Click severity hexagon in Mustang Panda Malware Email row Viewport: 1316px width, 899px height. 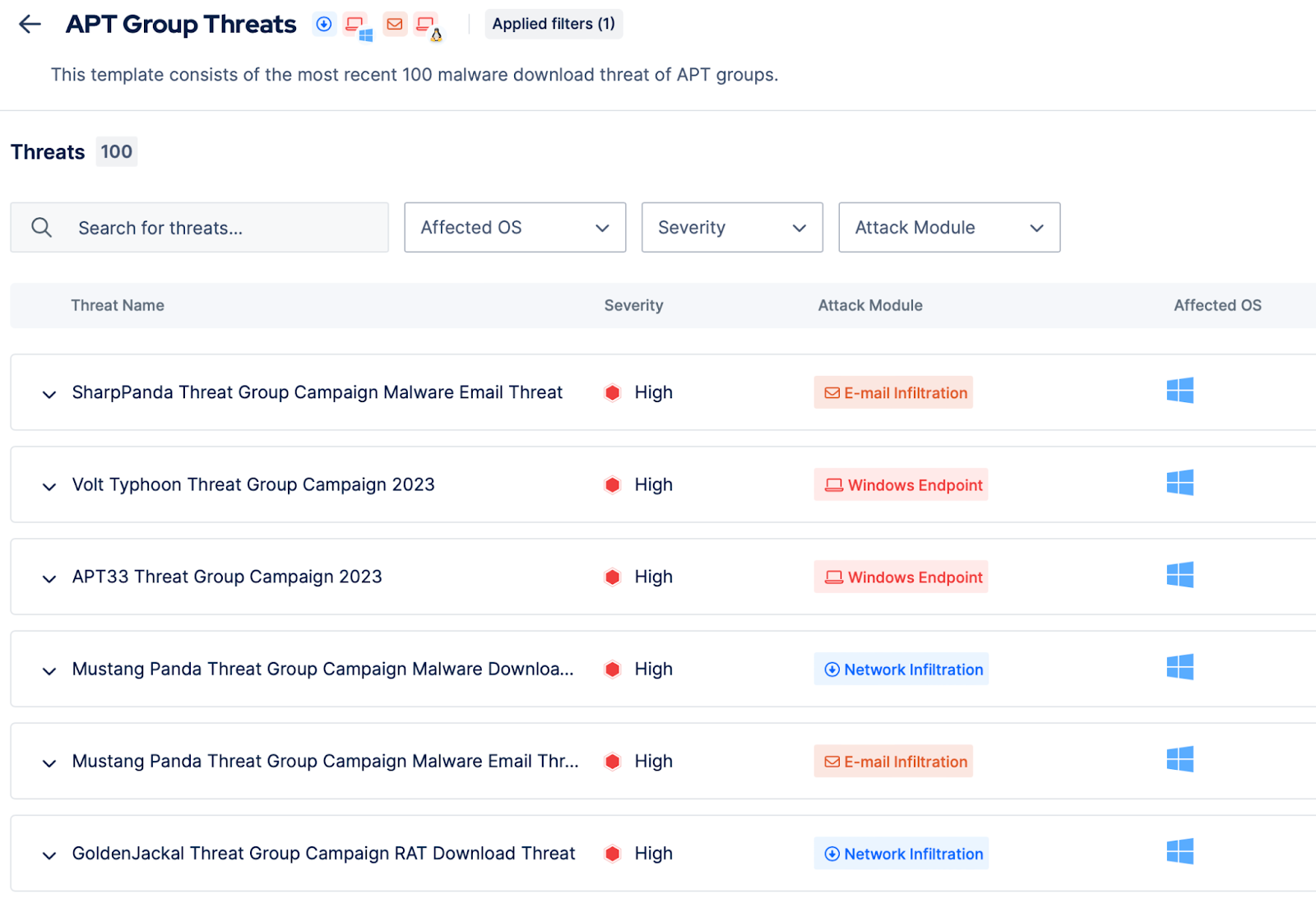tap(612, 761)
